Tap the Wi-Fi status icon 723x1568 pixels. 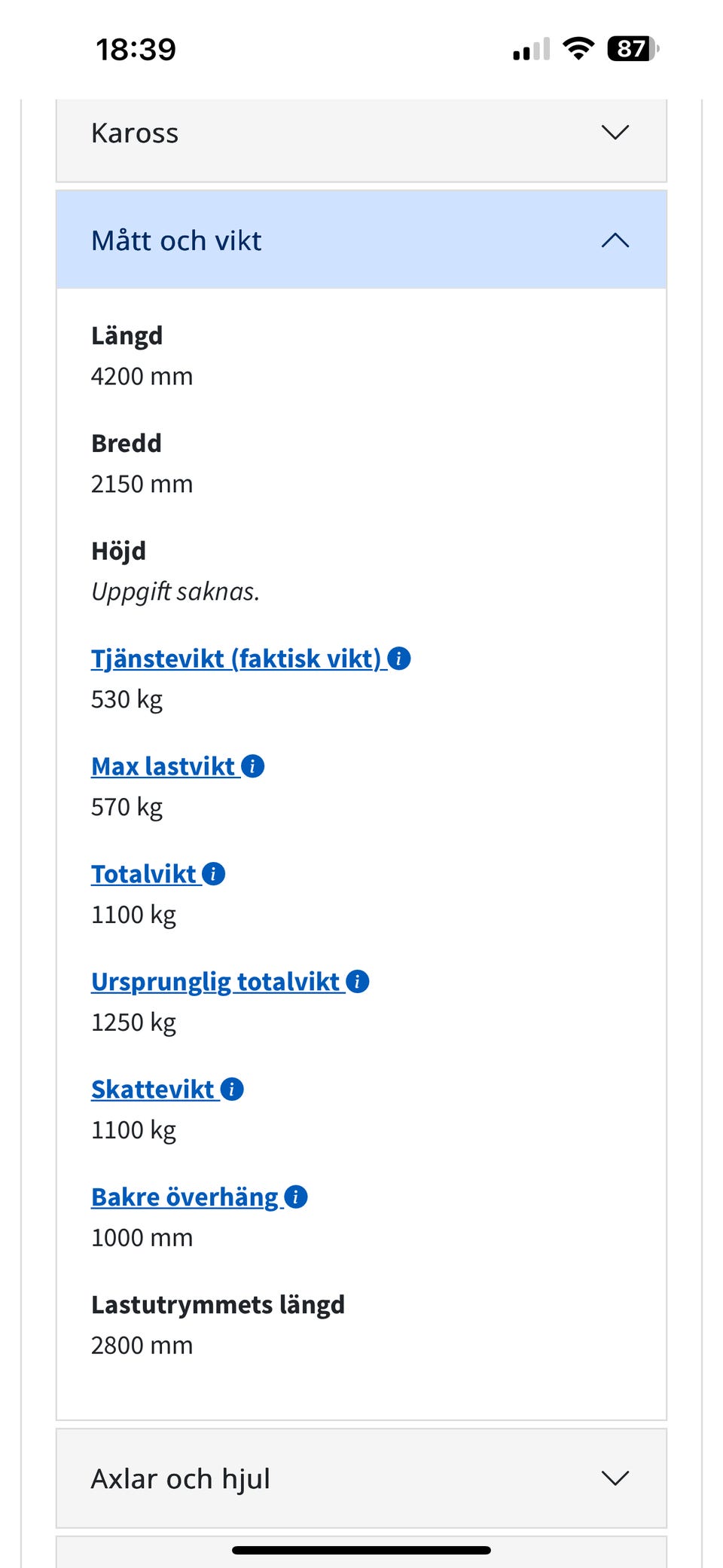pos(578,49)
